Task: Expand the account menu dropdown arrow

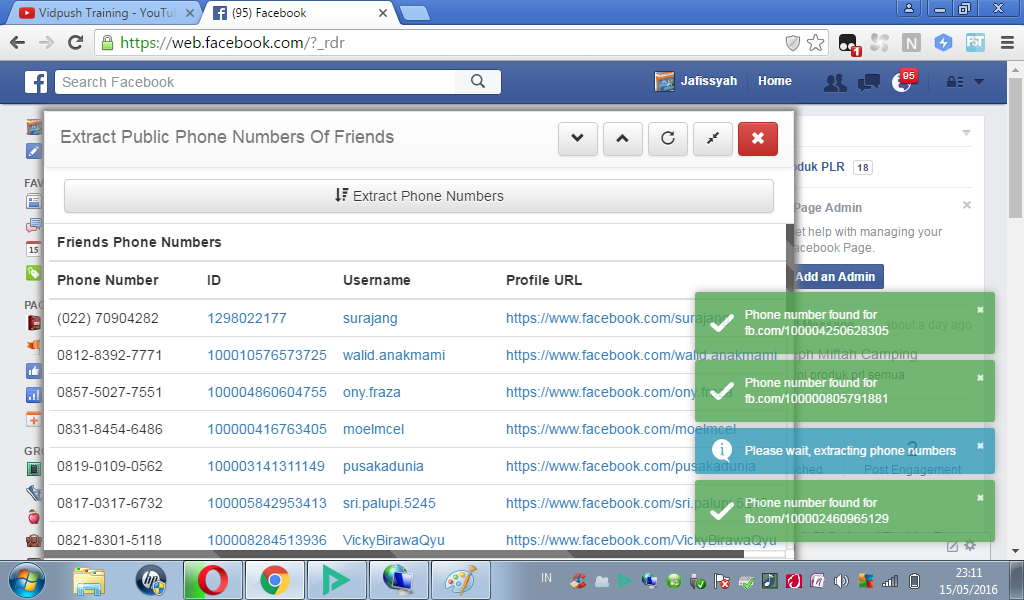Action: (x=979, y=82)
